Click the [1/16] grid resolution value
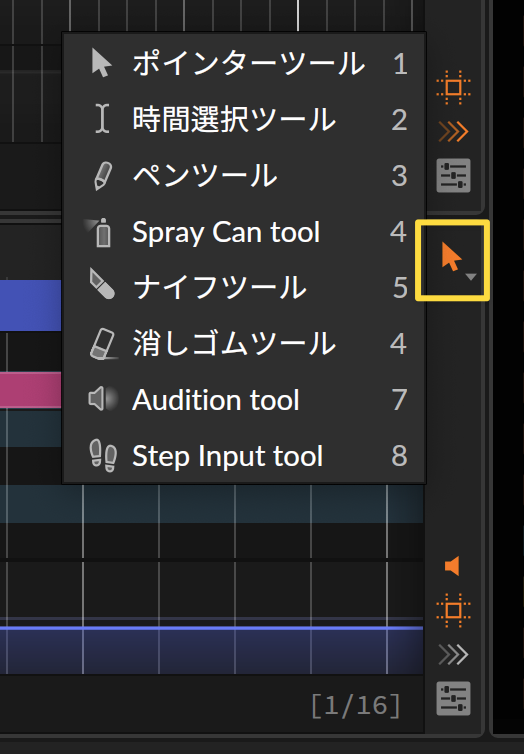This screenshot has height=754, width=524. pyautogui.click(x=356, y=705)
